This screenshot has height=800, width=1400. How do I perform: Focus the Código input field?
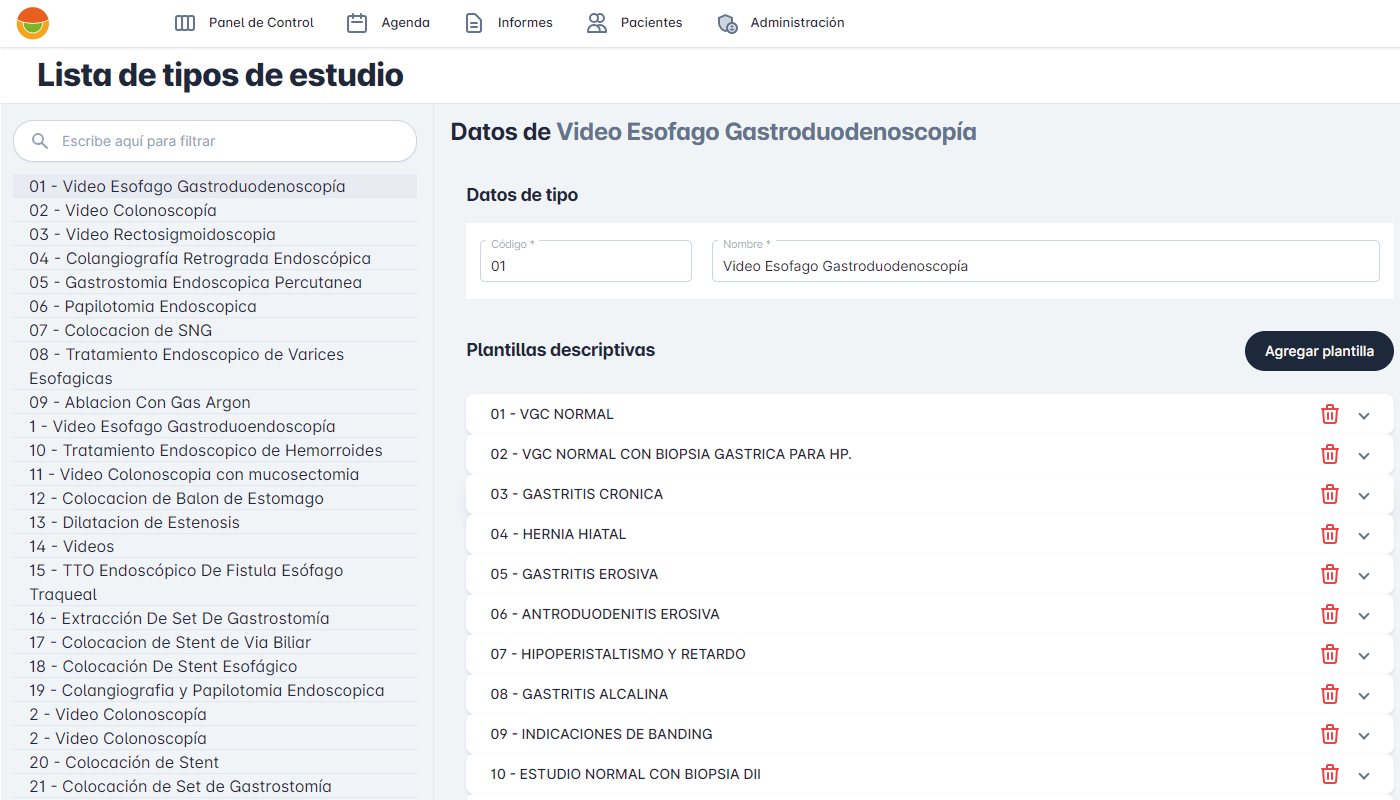pos(586,261)
